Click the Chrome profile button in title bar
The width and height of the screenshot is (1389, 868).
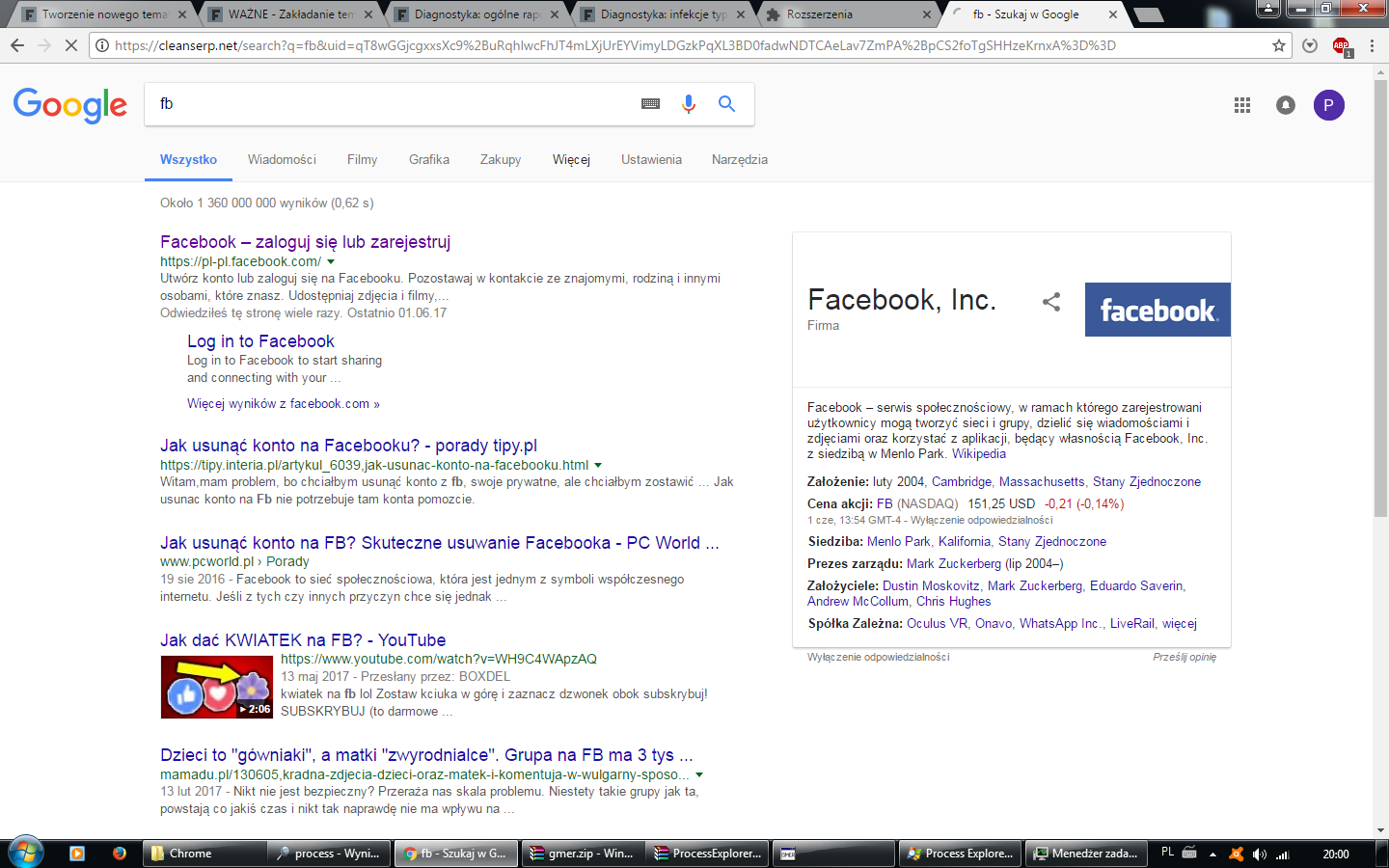(x=1268, y=8)
